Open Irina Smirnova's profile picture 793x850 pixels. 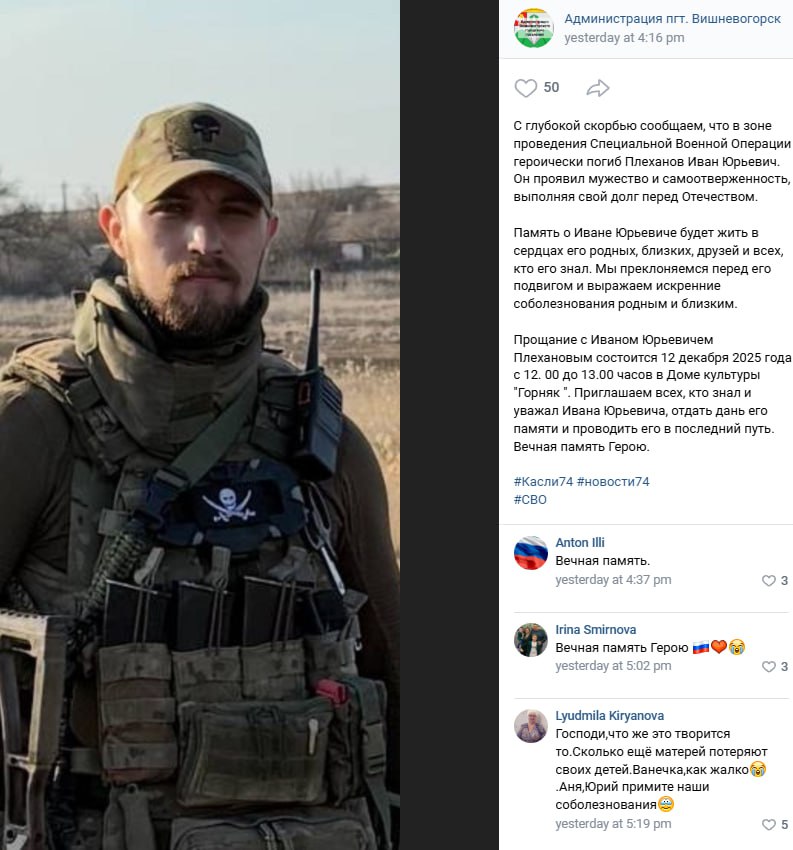point(531,640)
